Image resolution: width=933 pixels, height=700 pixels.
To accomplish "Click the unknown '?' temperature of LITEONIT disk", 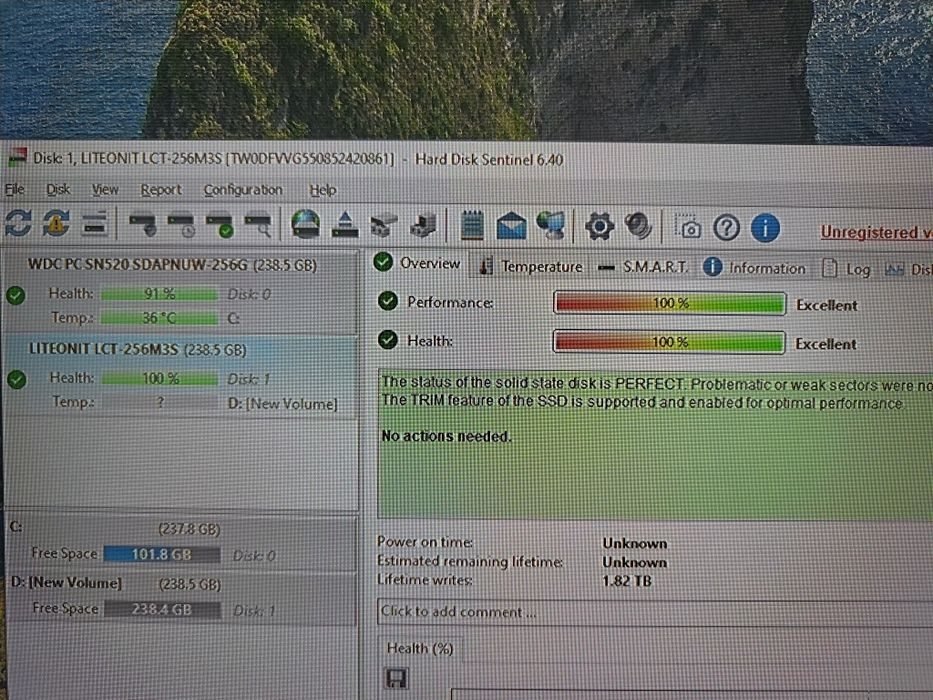I will click(x=161, y=402).
